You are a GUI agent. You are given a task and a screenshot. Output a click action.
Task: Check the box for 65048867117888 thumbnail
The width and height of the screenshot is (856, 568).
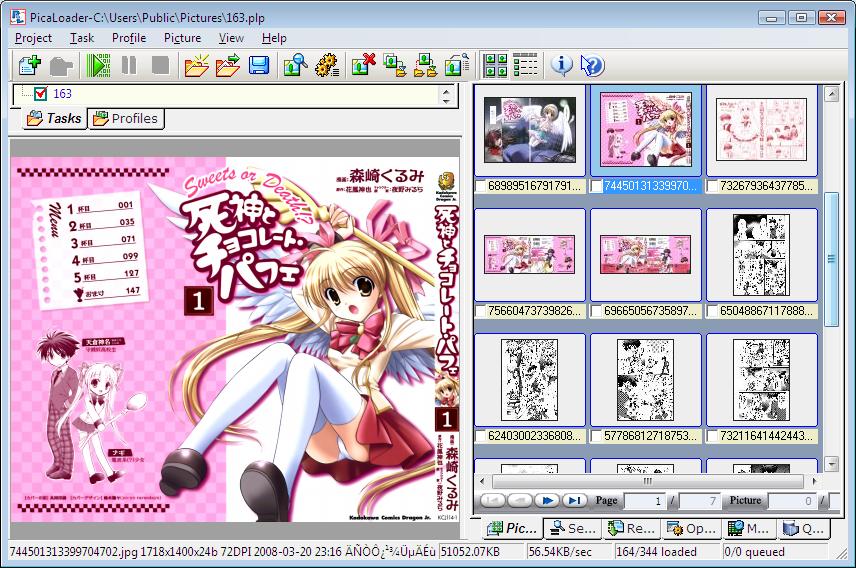coord(712,311)
